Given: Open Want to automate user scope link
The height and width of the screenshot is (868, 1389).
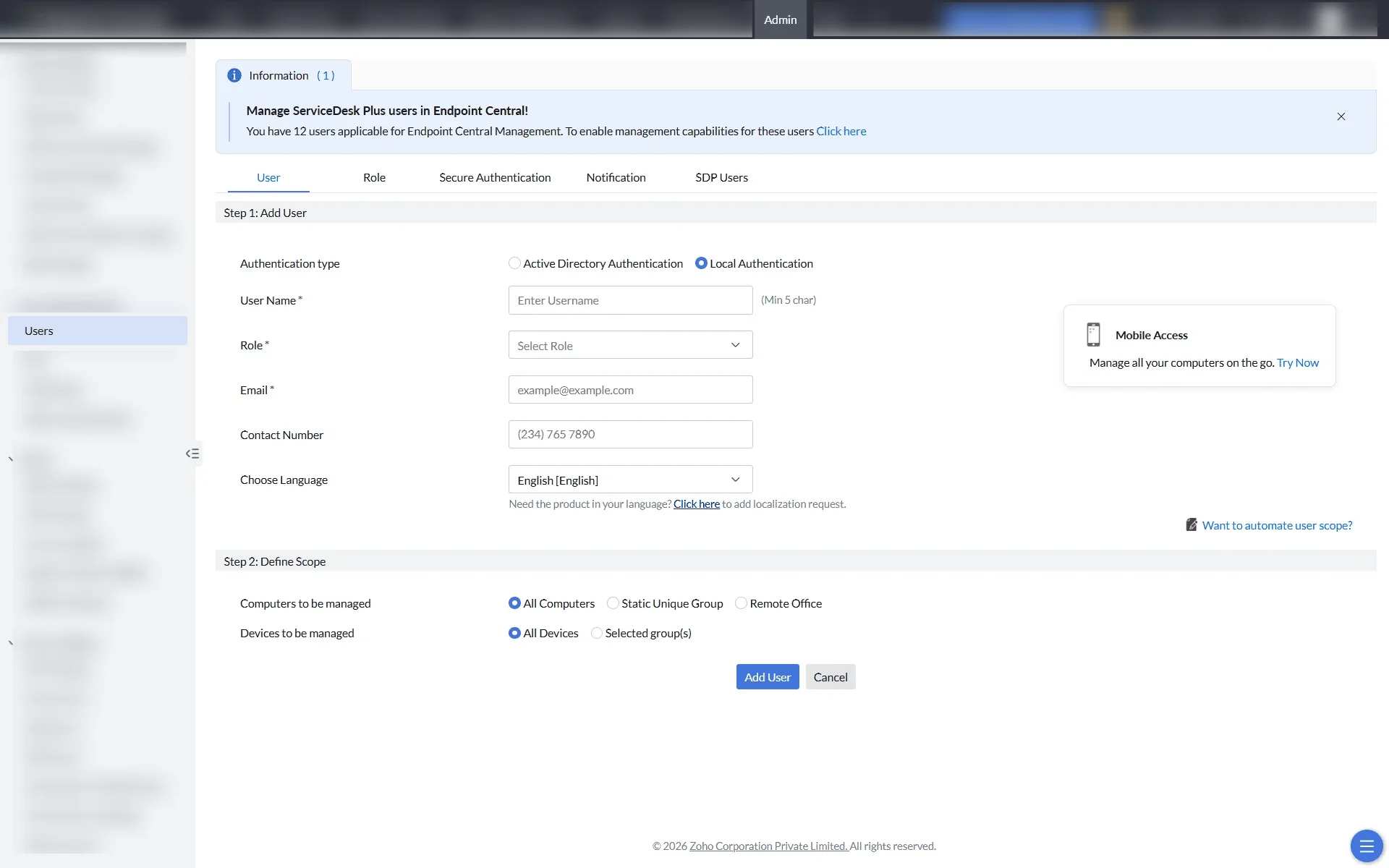Looking at the screenshot, I should pyautogui.click(x=1277, y=525).
